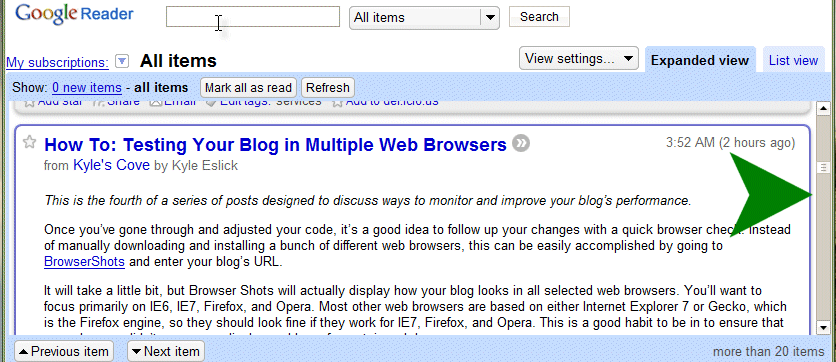This screenshot has width=836, height=362.
Task: Click the scrollbar down arrow
Action: (824, 327)
